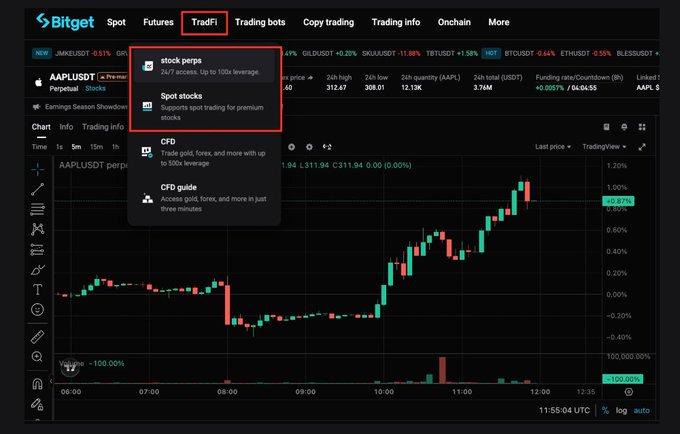
Task: Click the stock perps menu icon
Action: [x=148, y=66]
